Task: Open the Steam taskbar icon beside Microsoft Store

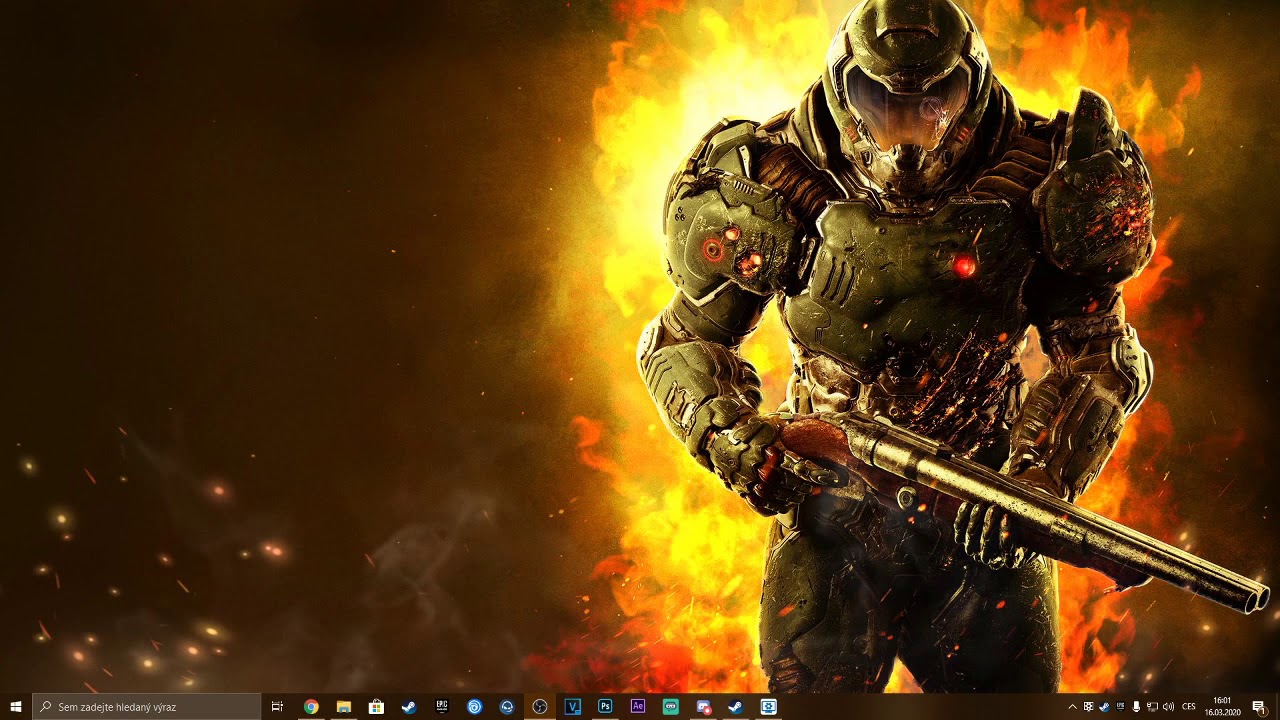Action: 409,707
